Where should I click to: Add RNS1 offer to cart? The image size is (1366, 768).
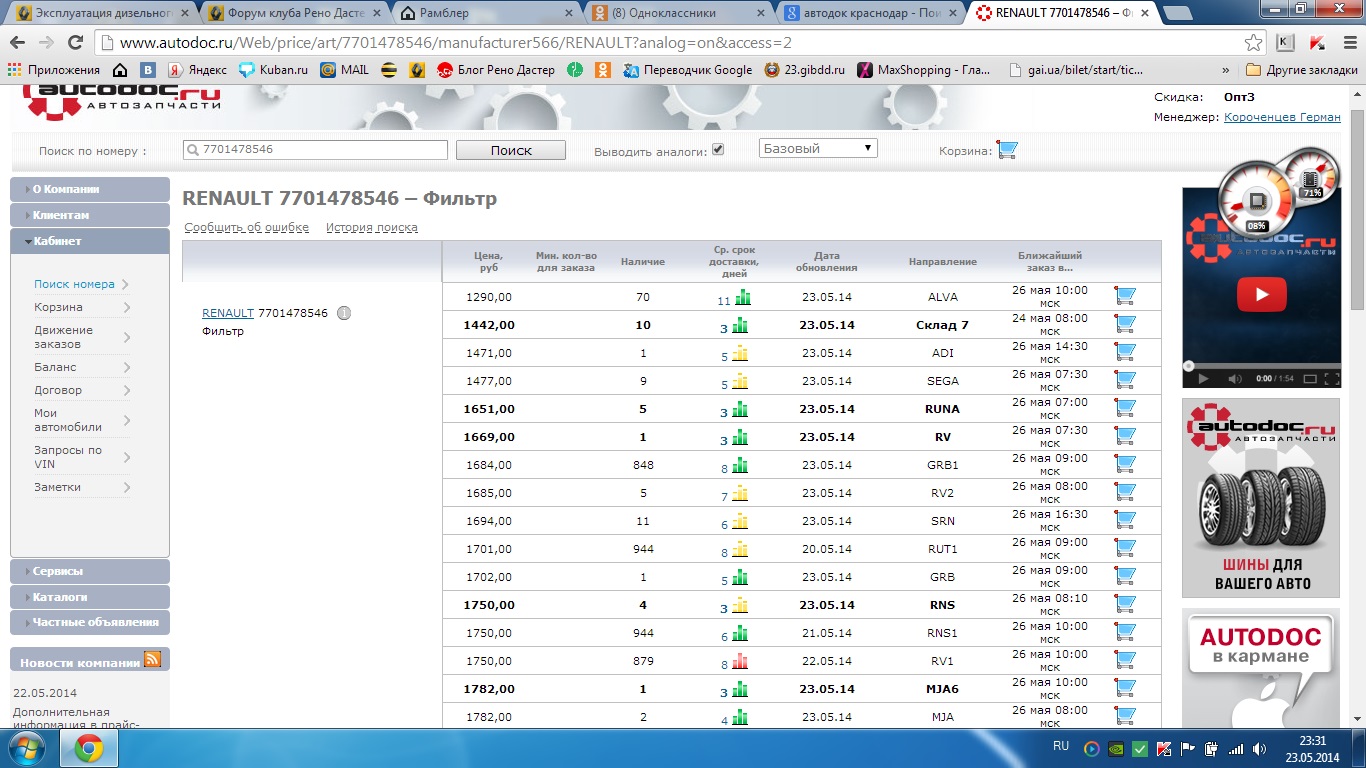click(1125, 632)
